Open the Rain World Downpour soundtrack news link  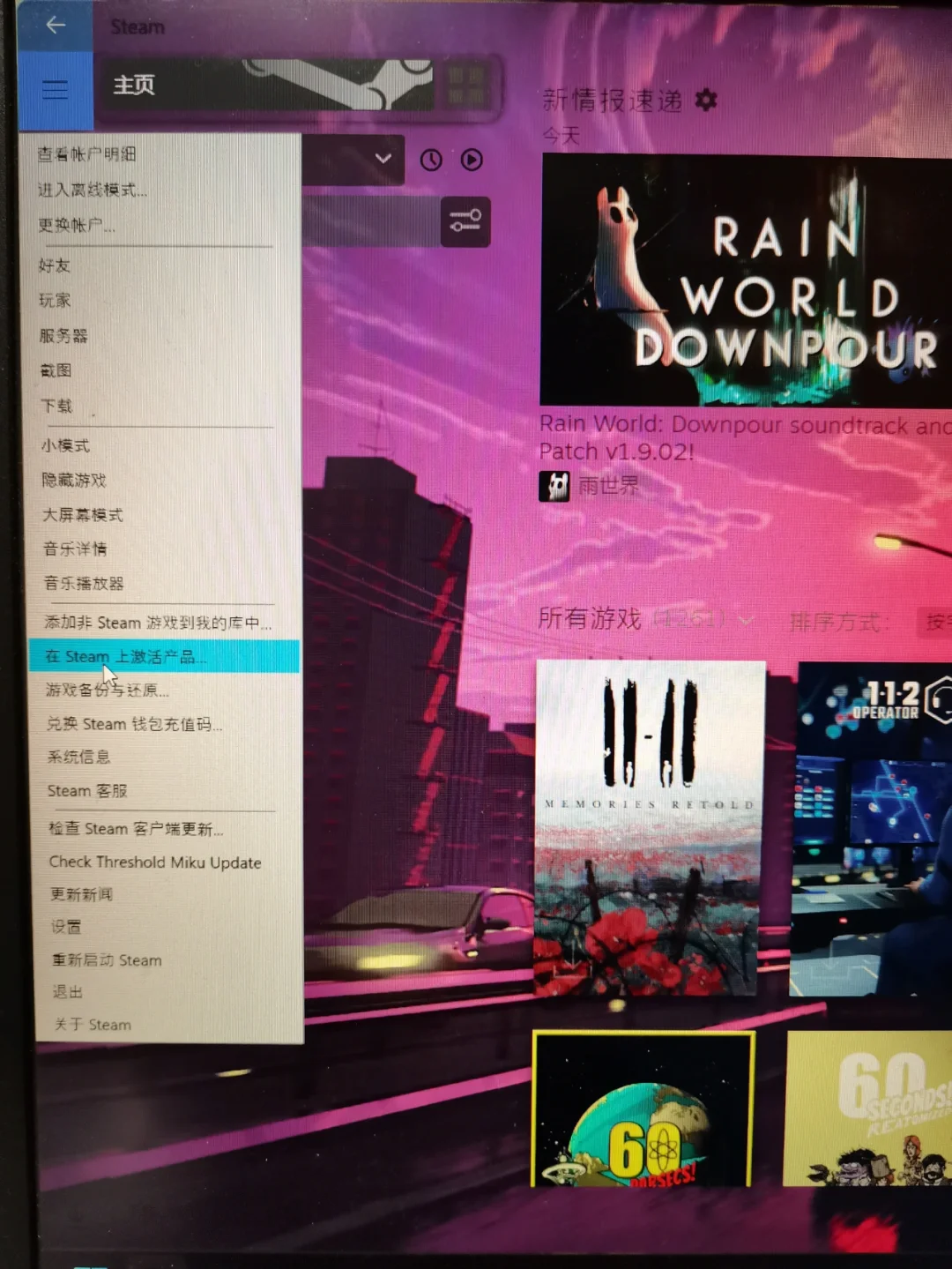pos(746,438)
